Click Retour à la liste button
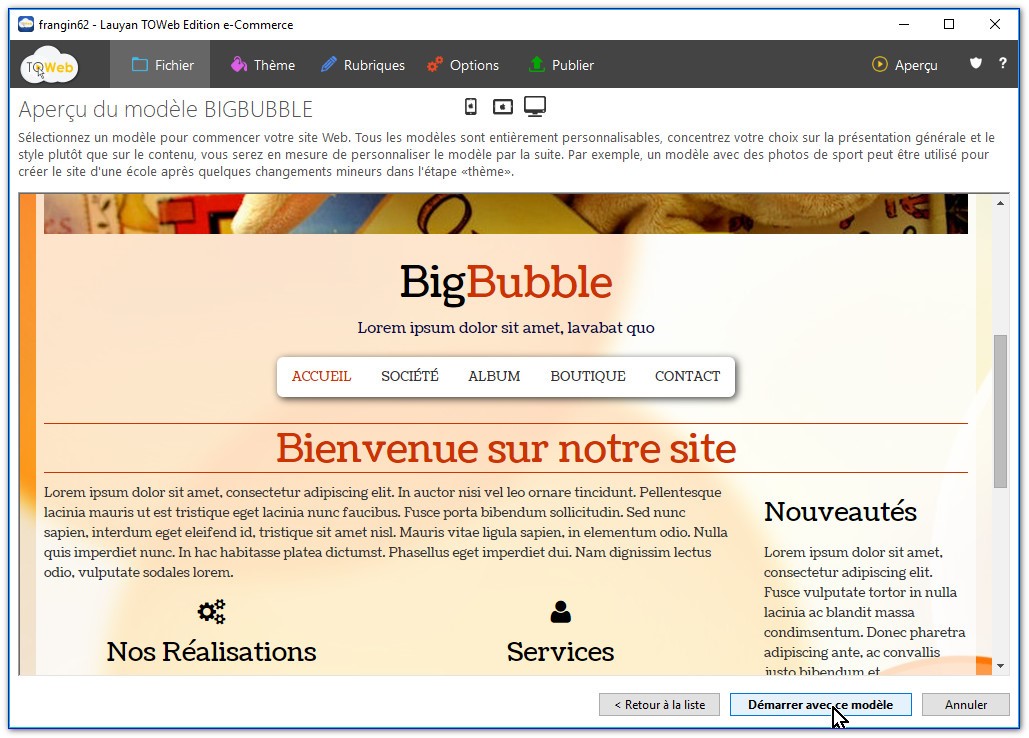This screenshot has width=1029, height=738. 659,705
